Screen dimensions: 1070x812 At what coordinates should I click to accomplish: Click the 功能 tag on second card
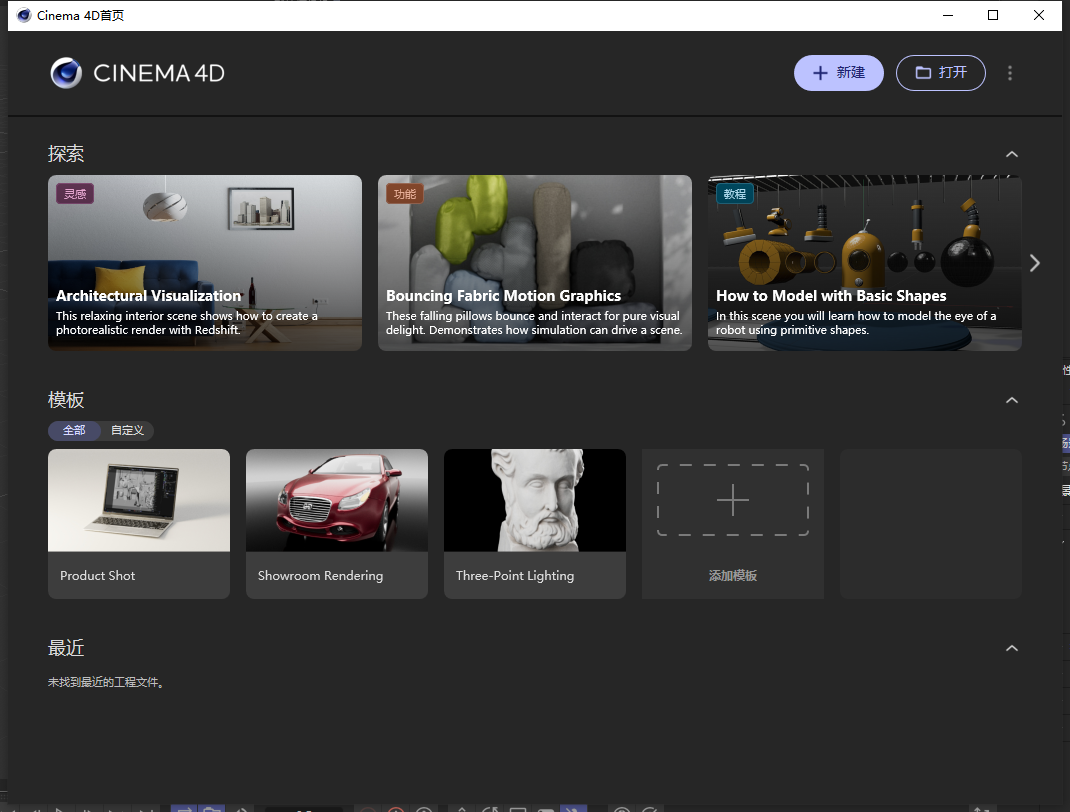(x=405, y=194)
